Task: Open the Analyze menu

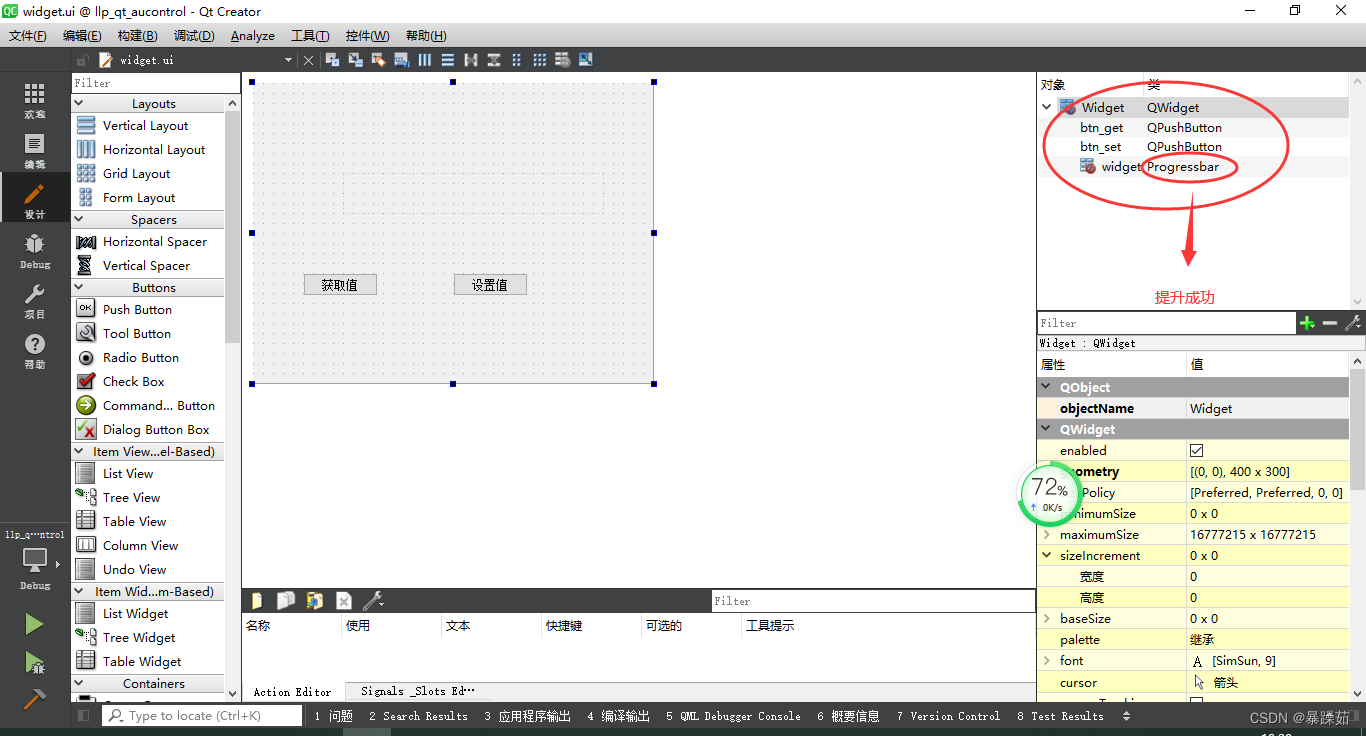Action: click(x=253, y=35)
